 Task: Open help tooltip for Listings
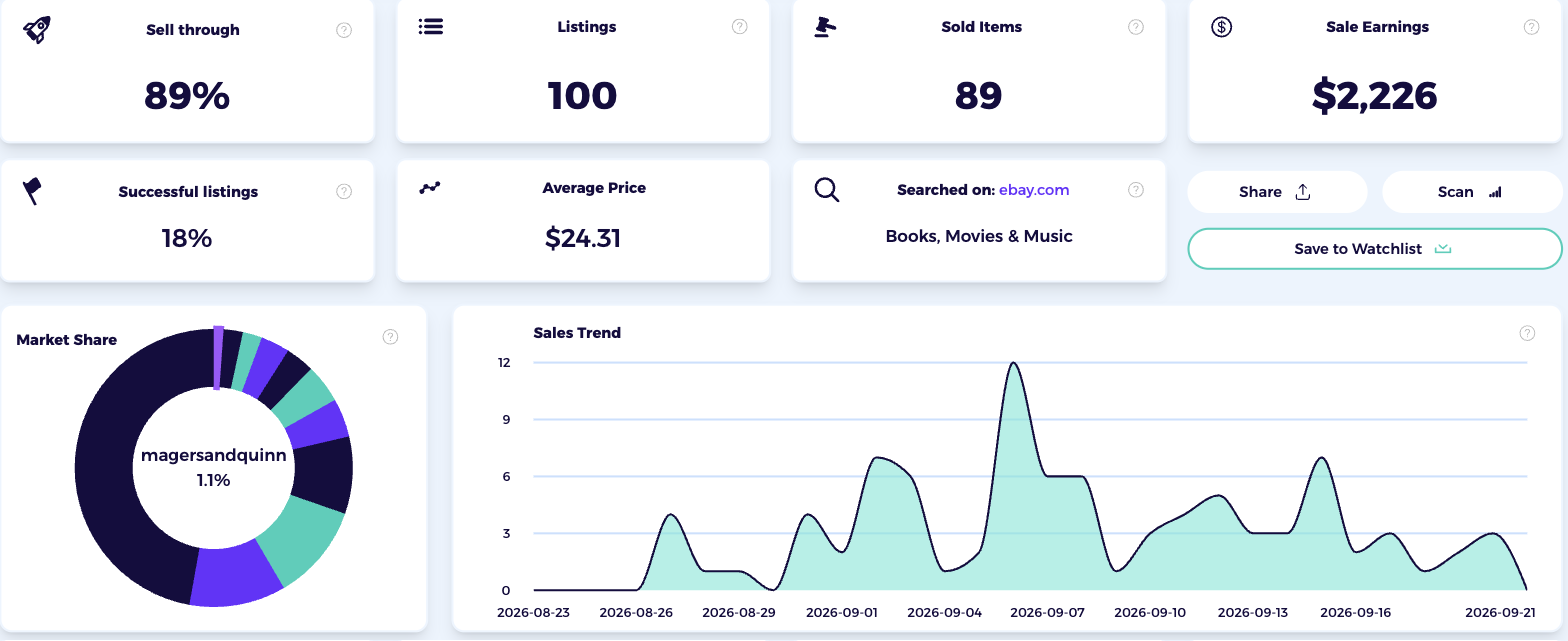pyautogui.click(x=740, y=27)
